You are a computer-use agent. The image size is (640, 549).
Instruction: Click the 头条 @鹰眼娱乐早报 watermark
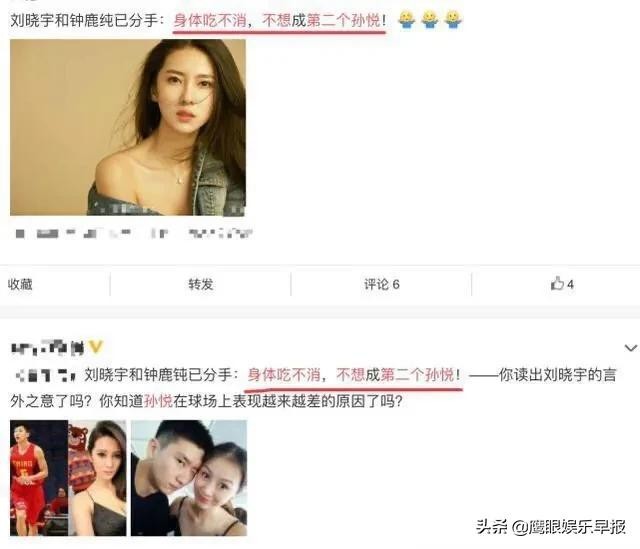551,527
